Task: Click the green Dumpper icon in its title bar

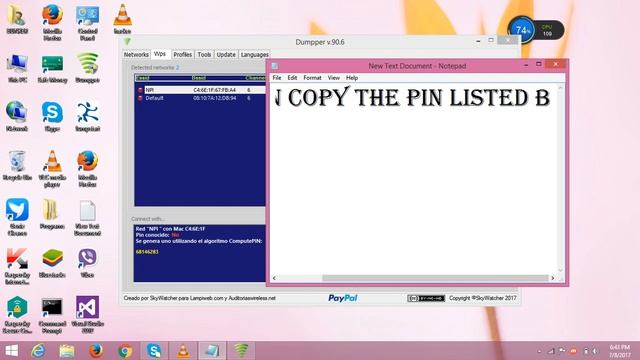Action: pyautogui.click(x=127, y=42)
